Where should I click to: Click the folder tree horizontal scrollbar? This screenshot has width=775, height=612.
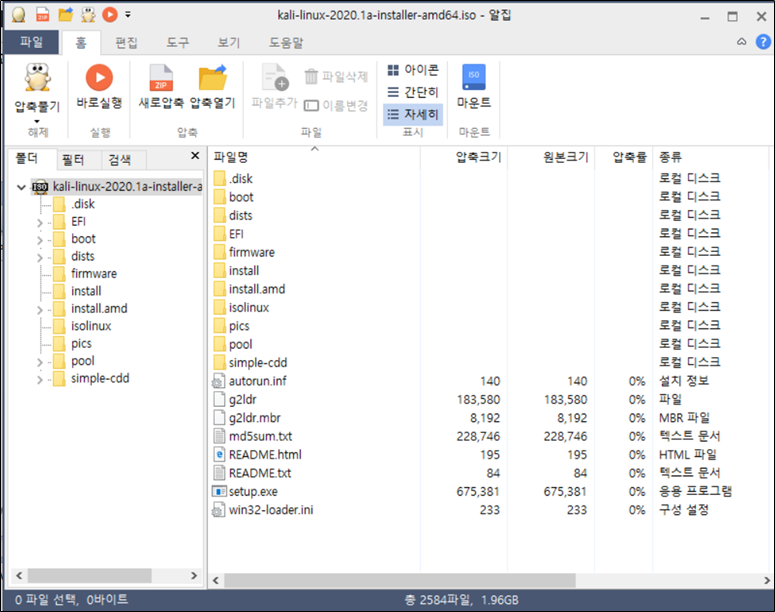(89, 575)
